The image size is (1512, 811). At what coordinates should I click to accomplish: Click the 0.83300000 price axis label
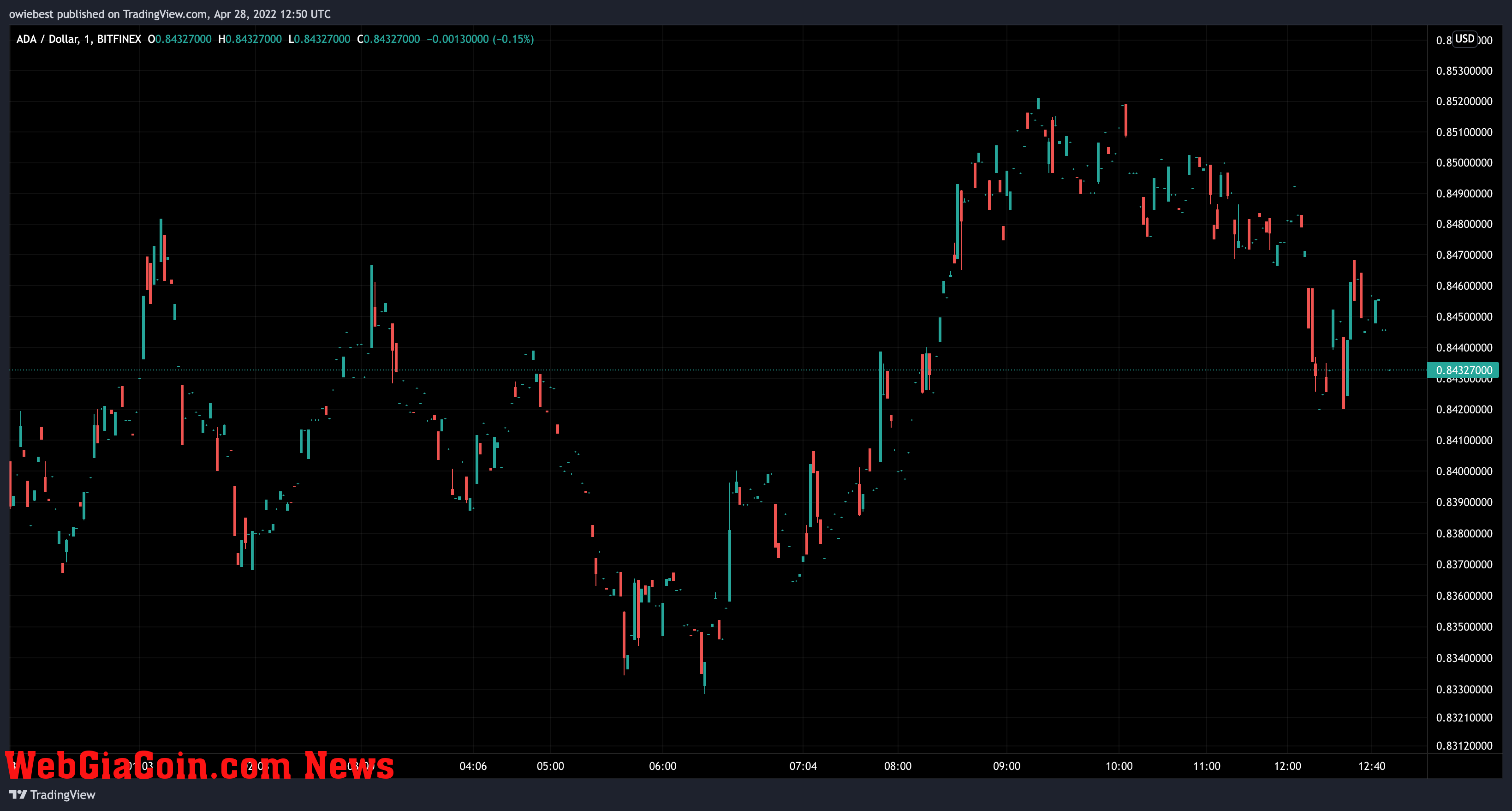click(x=1464, y=690)
